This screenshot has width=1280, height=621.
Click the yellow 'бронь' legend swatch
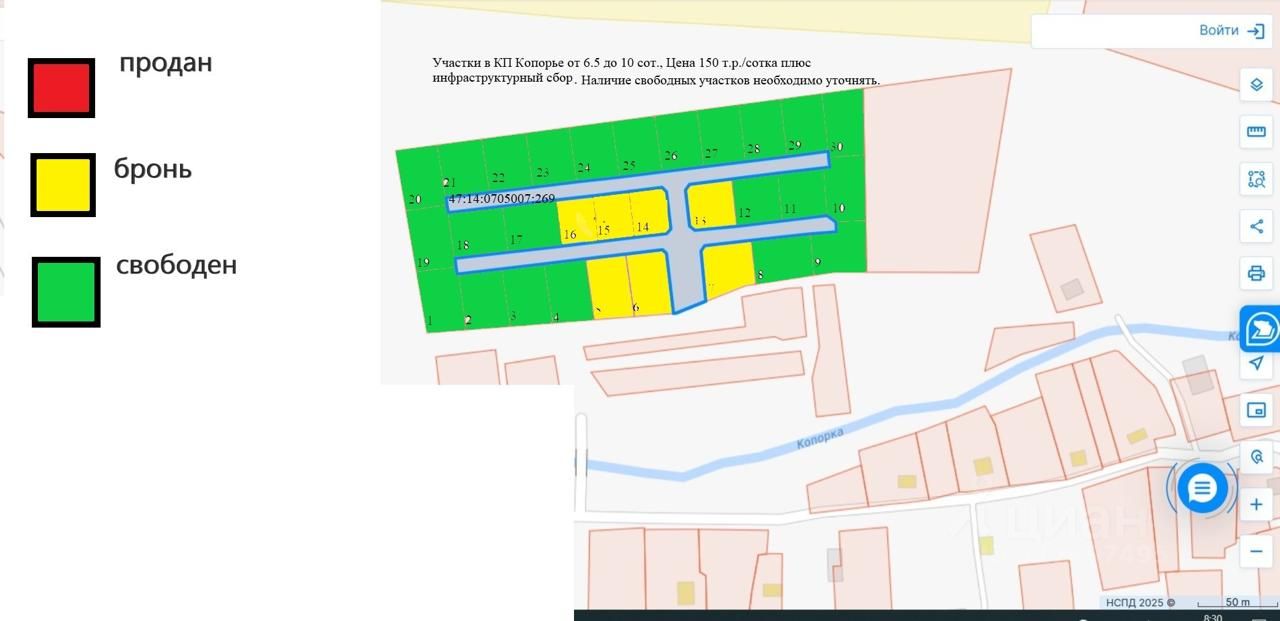[63, 185]
